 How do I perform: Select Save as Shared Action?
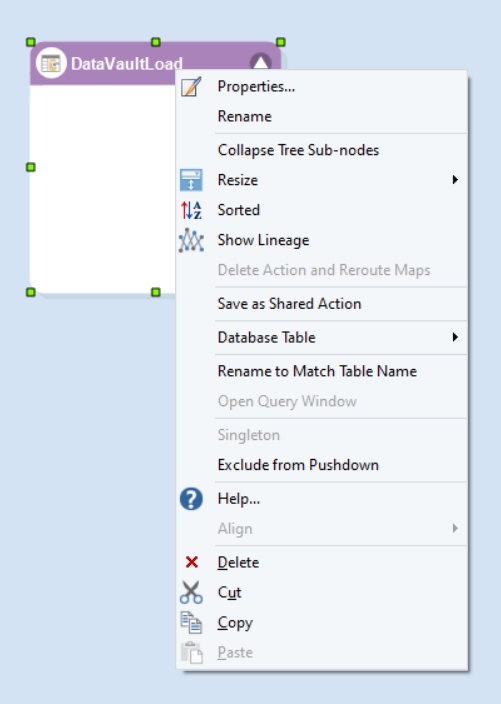click(321, 304)
